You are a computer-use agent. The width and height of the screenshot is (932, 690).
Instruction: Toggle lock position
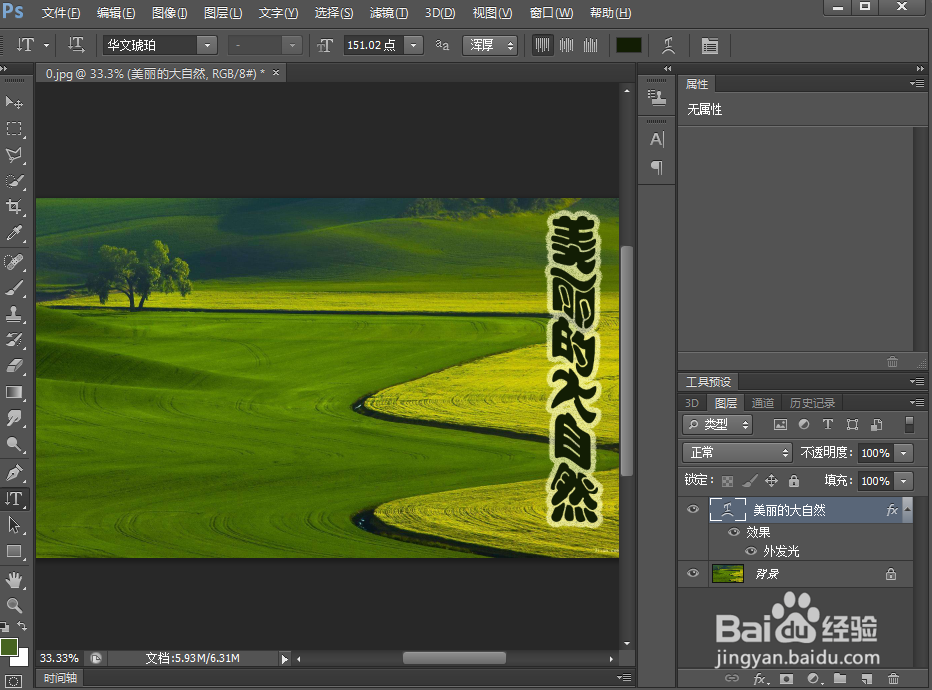[x=772, y=481]
